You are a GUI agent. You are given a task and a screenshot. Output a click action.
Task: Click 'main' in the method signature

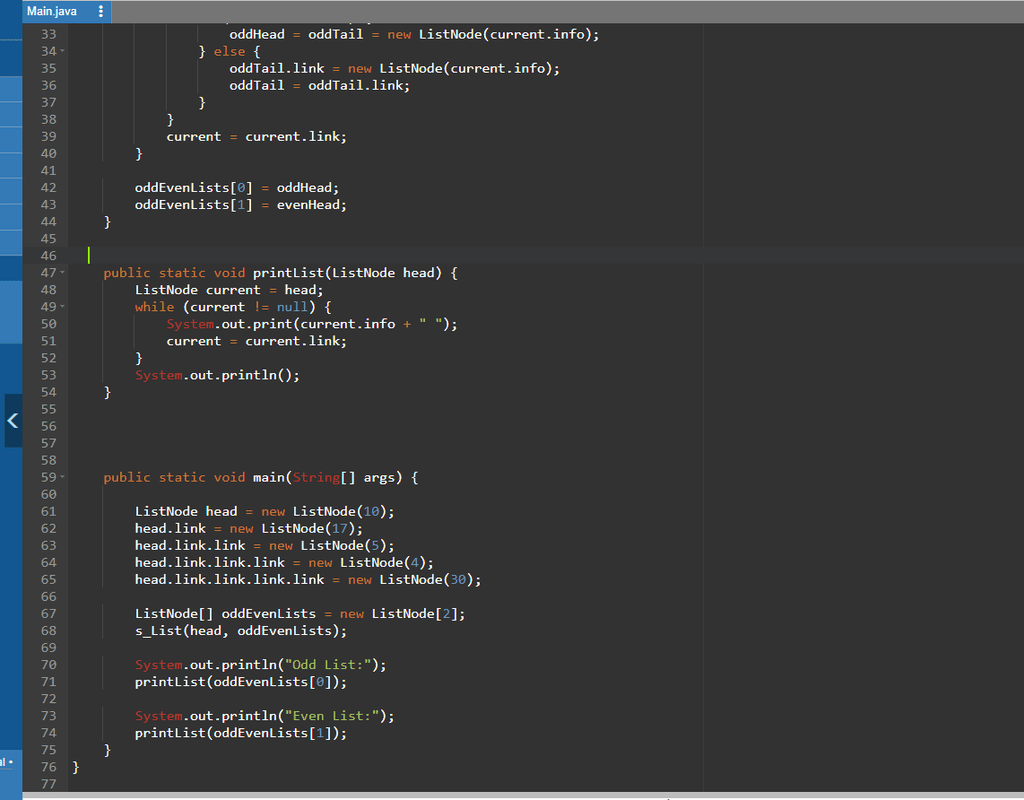pos(269,477)
